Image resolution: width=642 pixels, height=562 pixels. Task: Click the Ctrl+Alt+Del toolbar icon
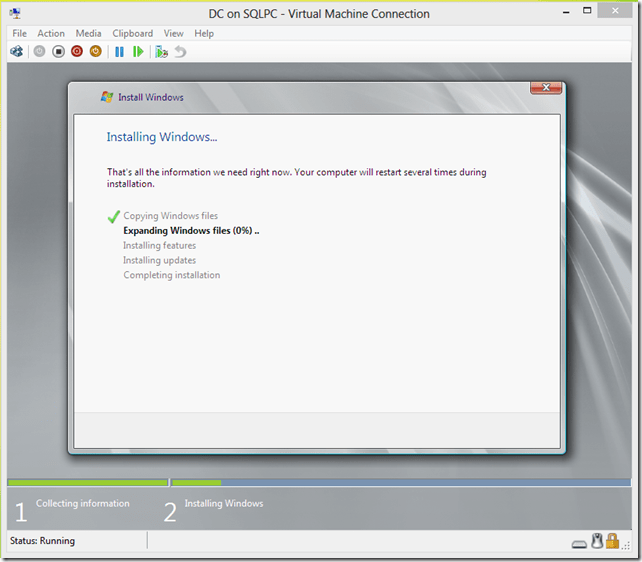click(16, 51)
